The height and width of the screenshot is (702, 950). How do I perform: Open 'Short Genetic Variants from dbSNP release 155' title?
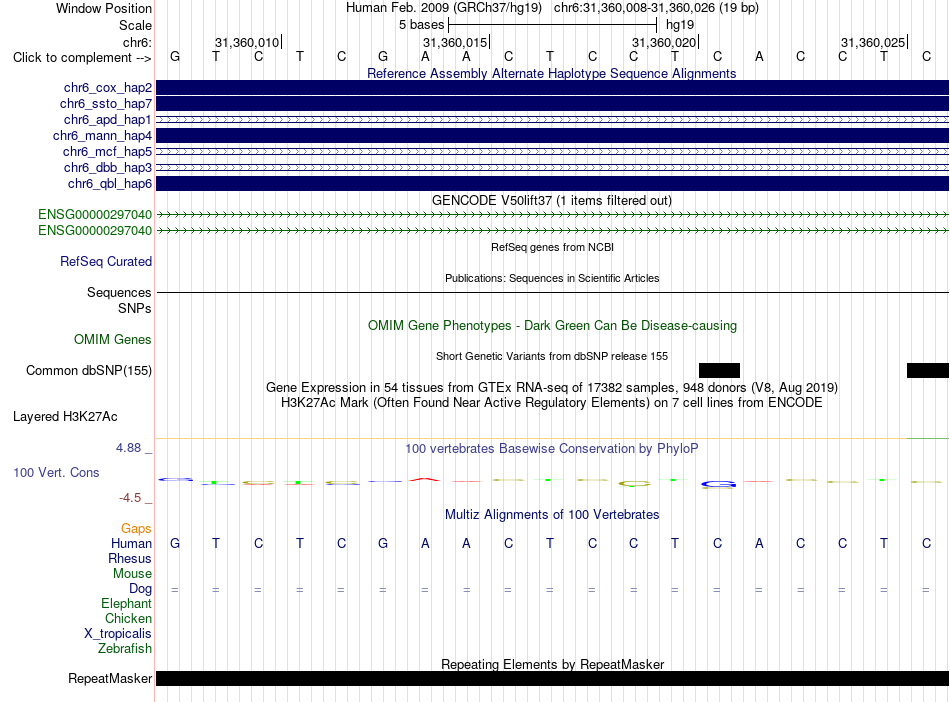coord(552,356)
